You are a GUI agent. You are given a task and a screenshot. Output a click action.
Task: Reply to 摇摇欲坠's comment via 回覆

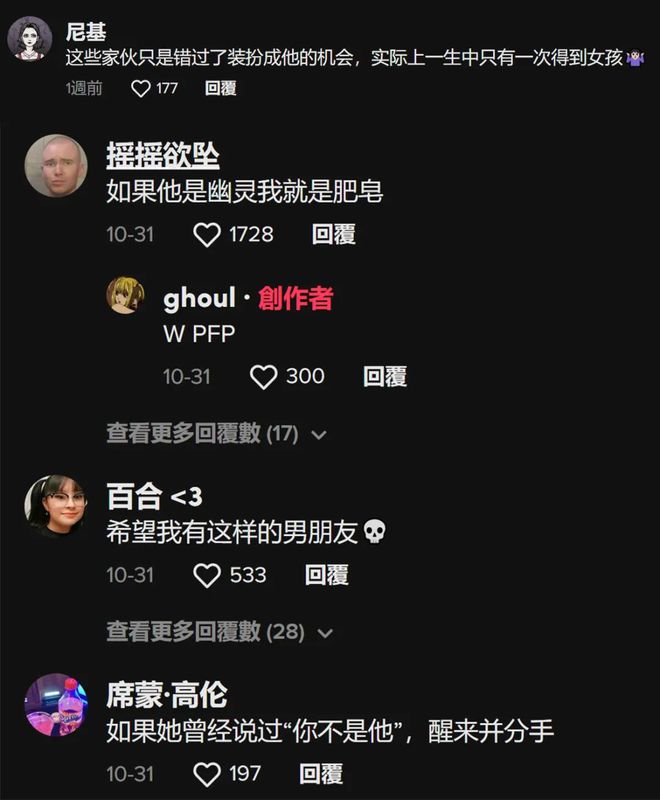(x=334, y=235)
